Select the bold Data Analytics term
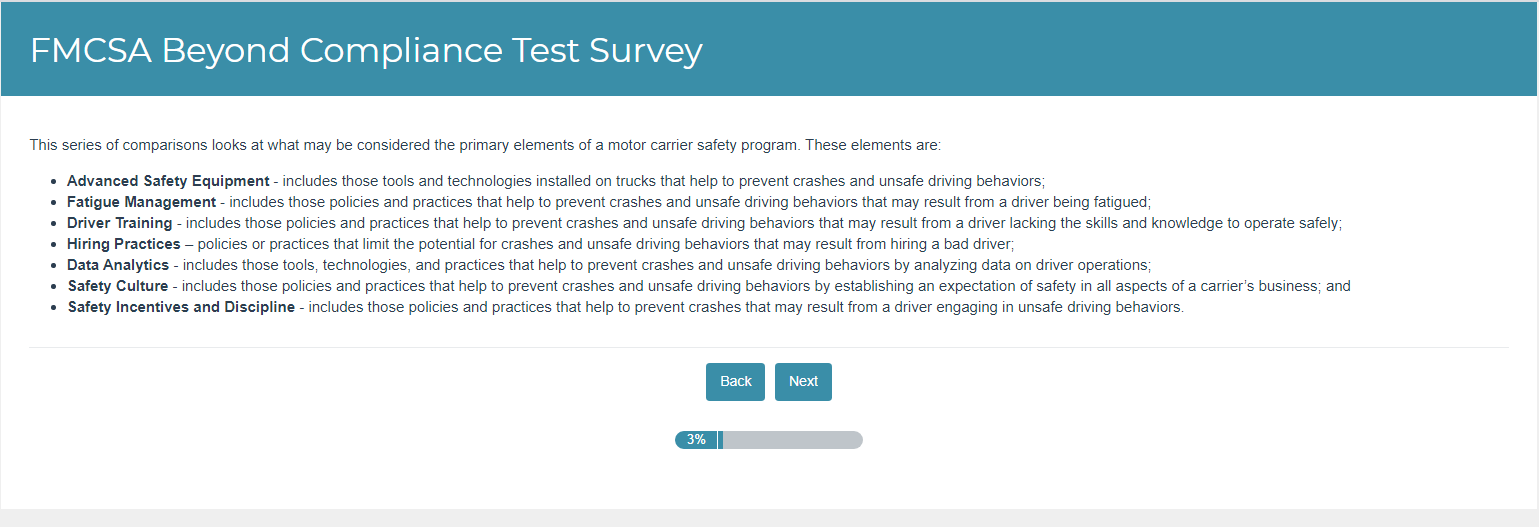This screenshot has height=527, width=1539. pos(119,265)
